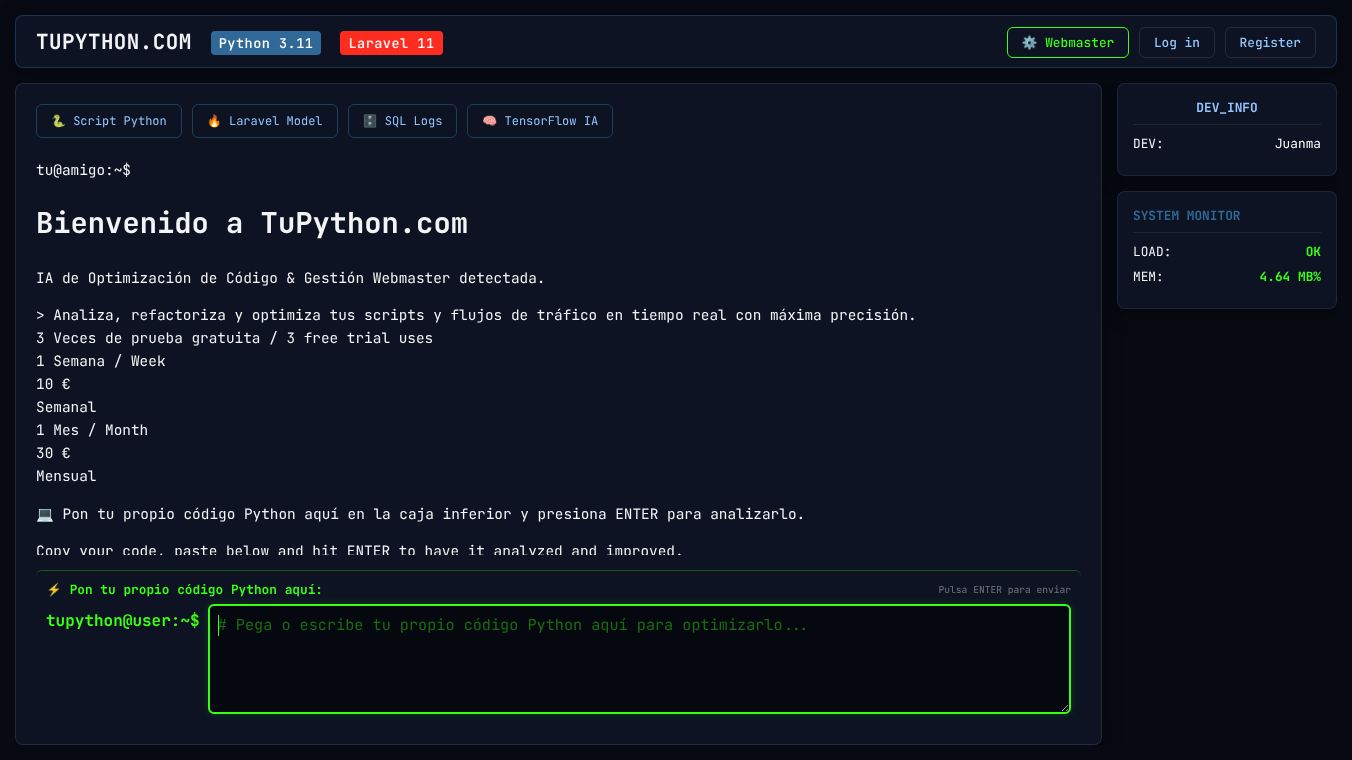Click 'IA de Optimización de Código' line
Screen dimensions: 1352x760
tap(291, 278)
